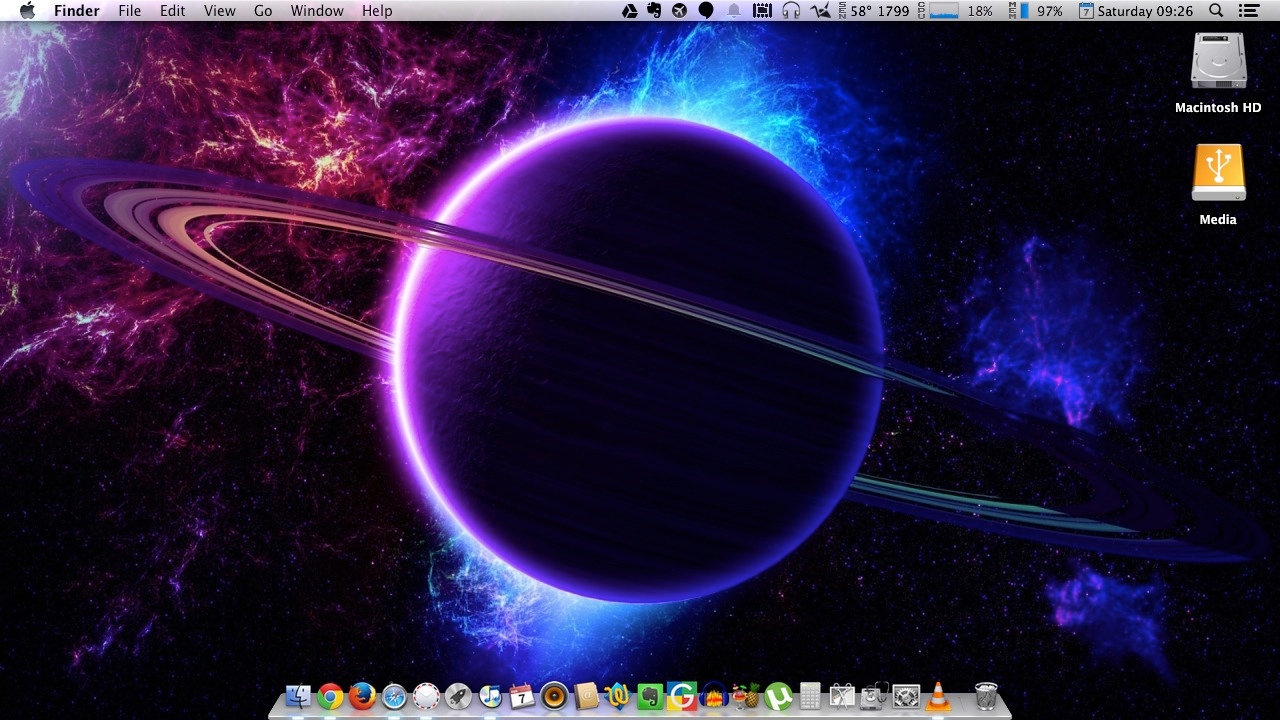Open the Go menu

click(263, 11)
